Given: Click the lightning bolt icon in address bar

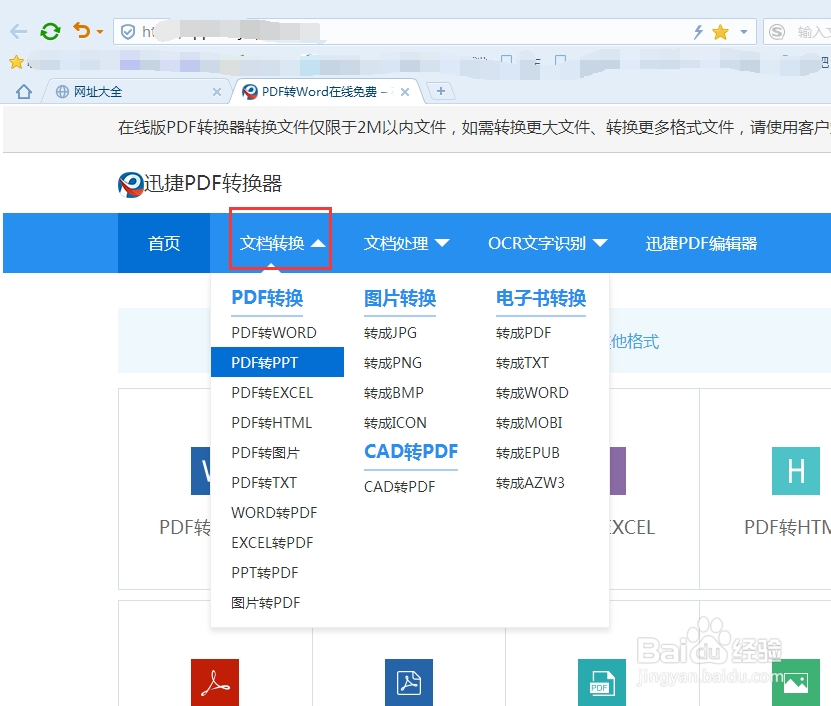Looking at the screenshot, I should click(x=698, y=31).
